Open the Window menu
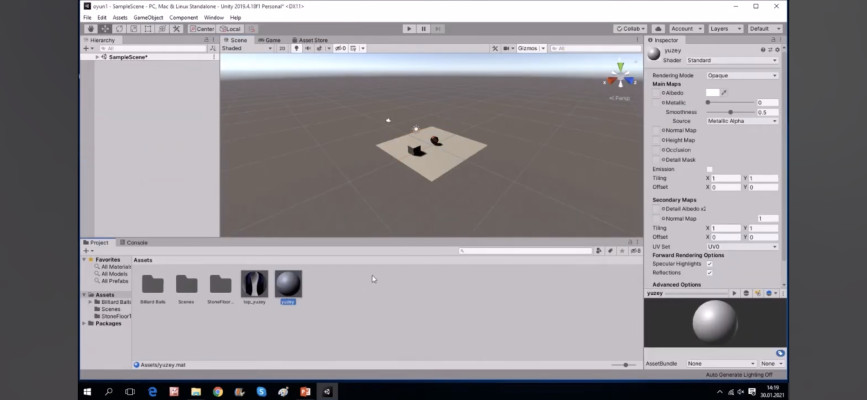Viewport: 867px width, 400px height. click(214, 18)
